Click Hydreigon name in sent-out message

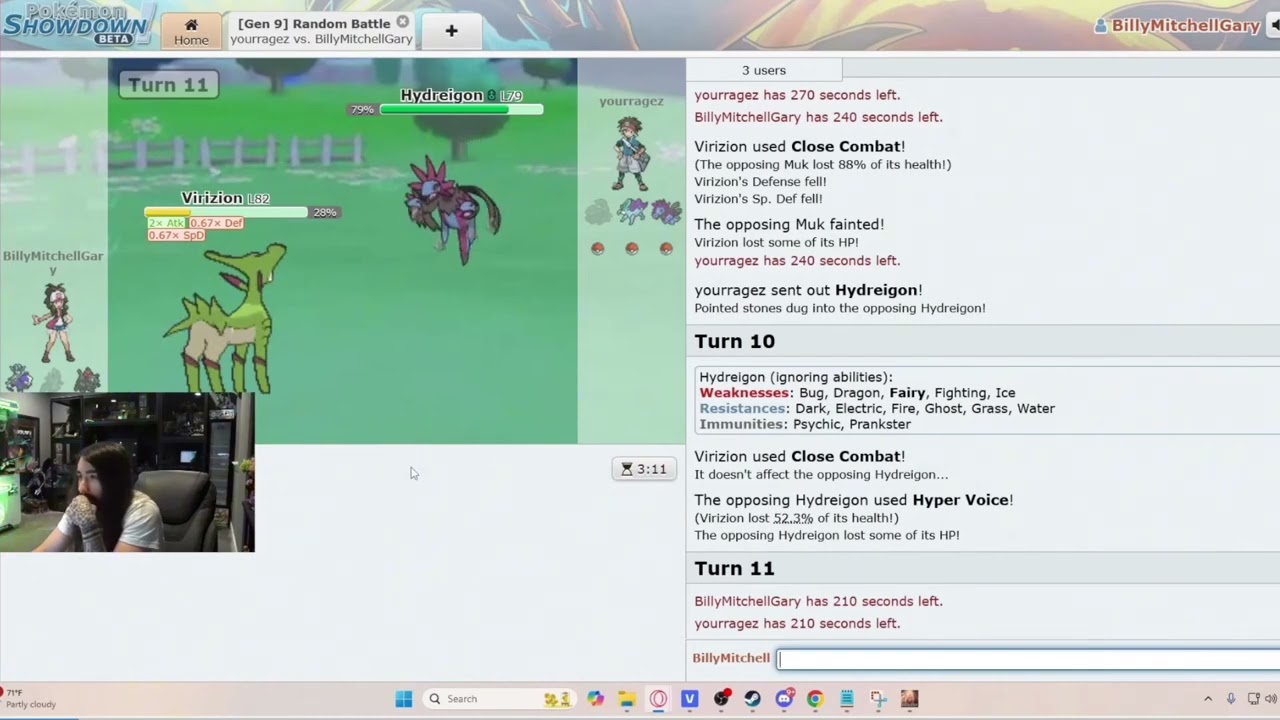click(x=876, y=290)
